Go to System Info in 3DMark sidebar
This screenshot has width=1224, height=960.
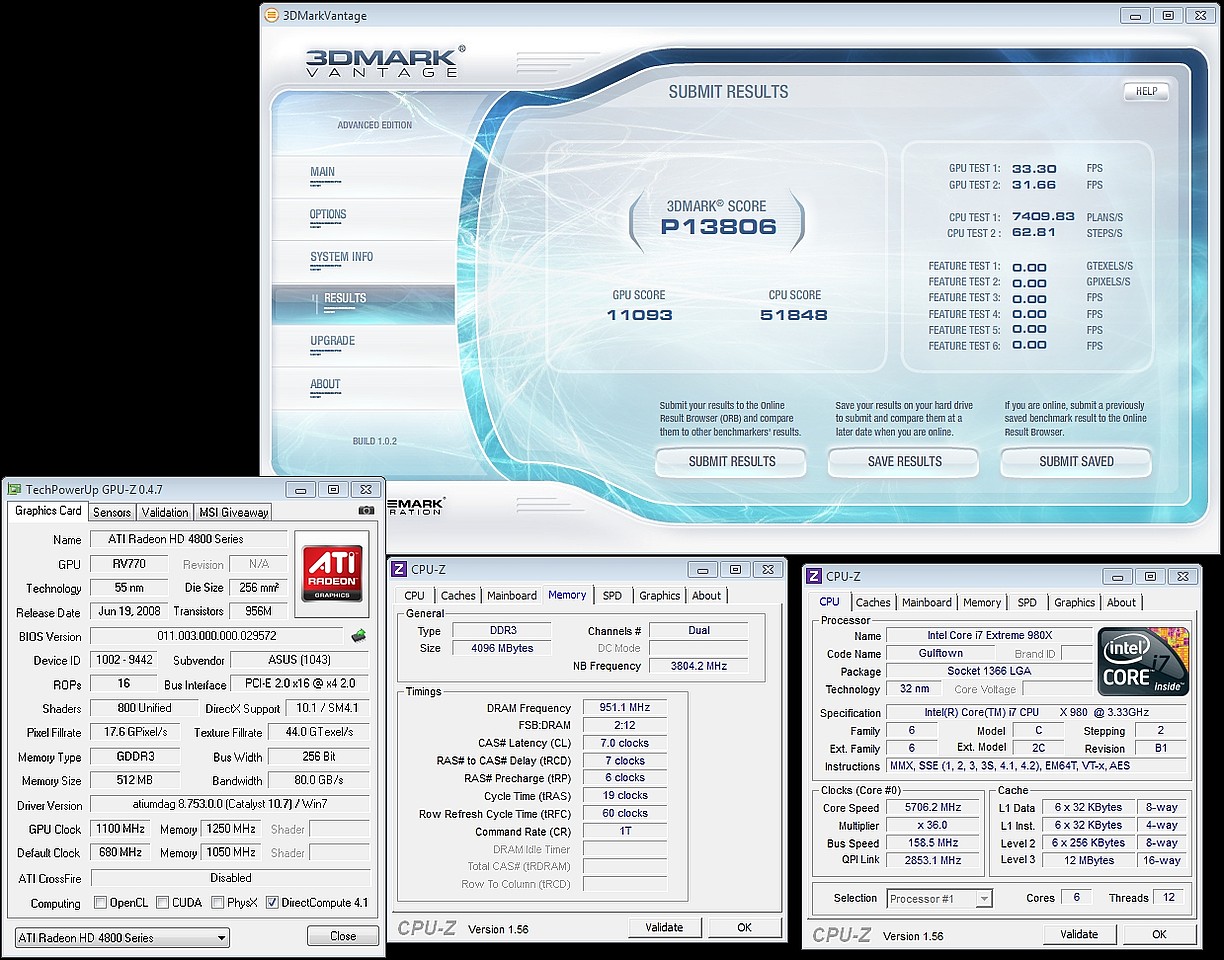pyautogui.click(x=341, y=257)
